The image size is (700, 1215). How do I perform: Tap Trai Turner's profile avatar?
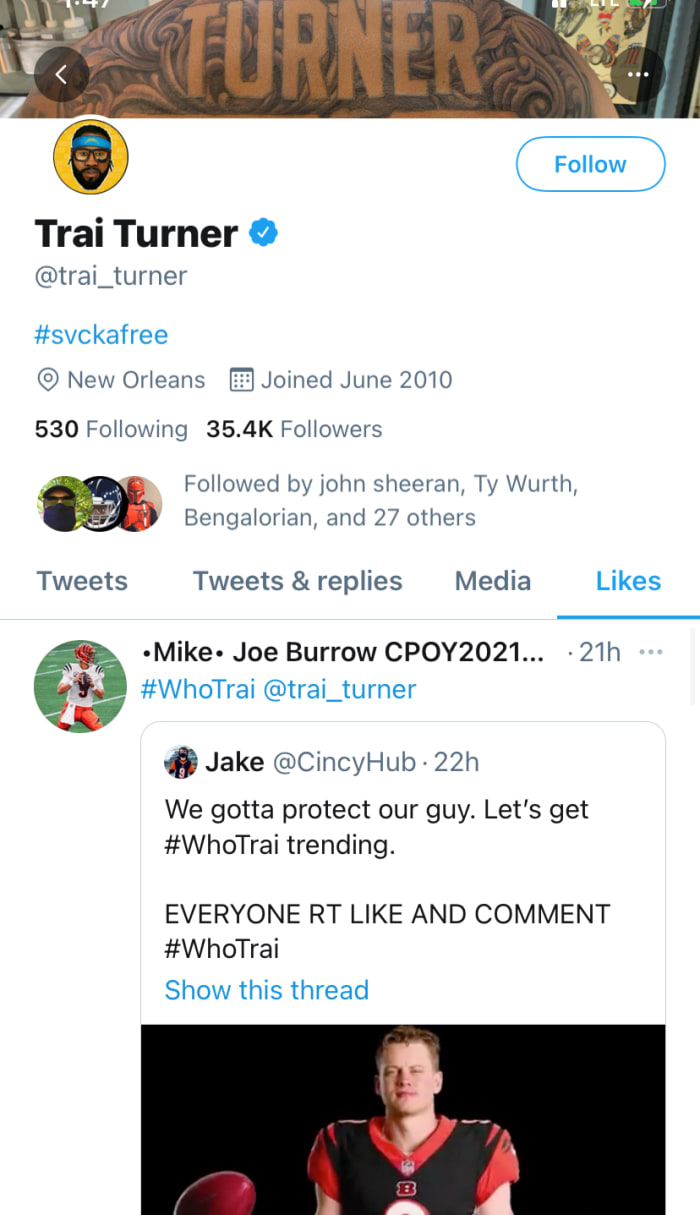pos(90,157)
